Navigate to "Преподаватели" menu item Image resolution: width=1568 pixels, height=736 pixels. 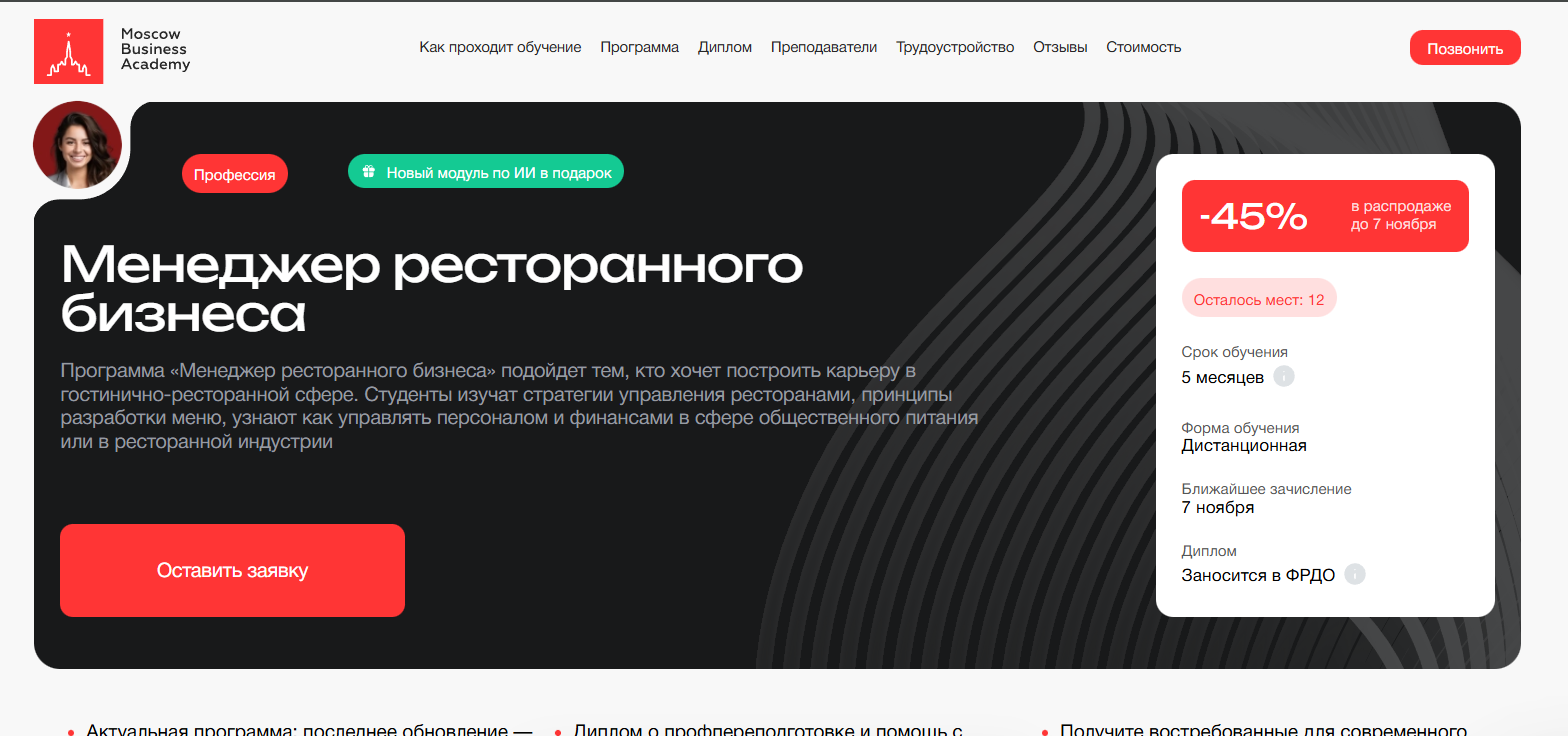(823, 47)
